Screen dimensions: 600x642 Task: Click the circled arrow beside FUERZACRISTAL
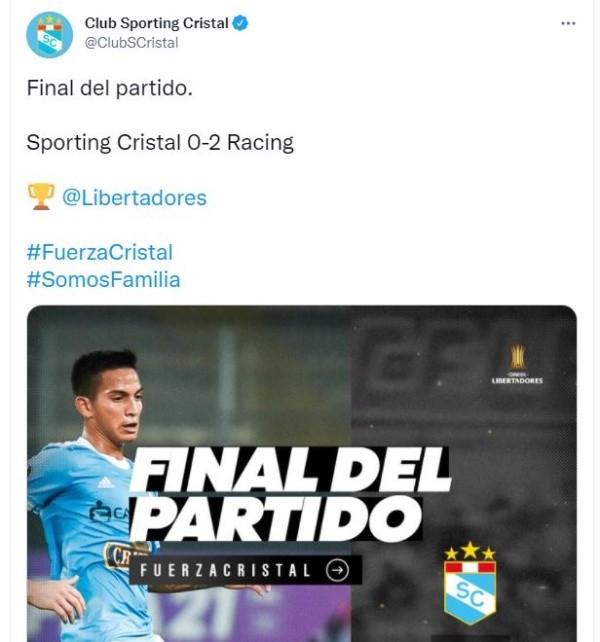tap(338, 570)
